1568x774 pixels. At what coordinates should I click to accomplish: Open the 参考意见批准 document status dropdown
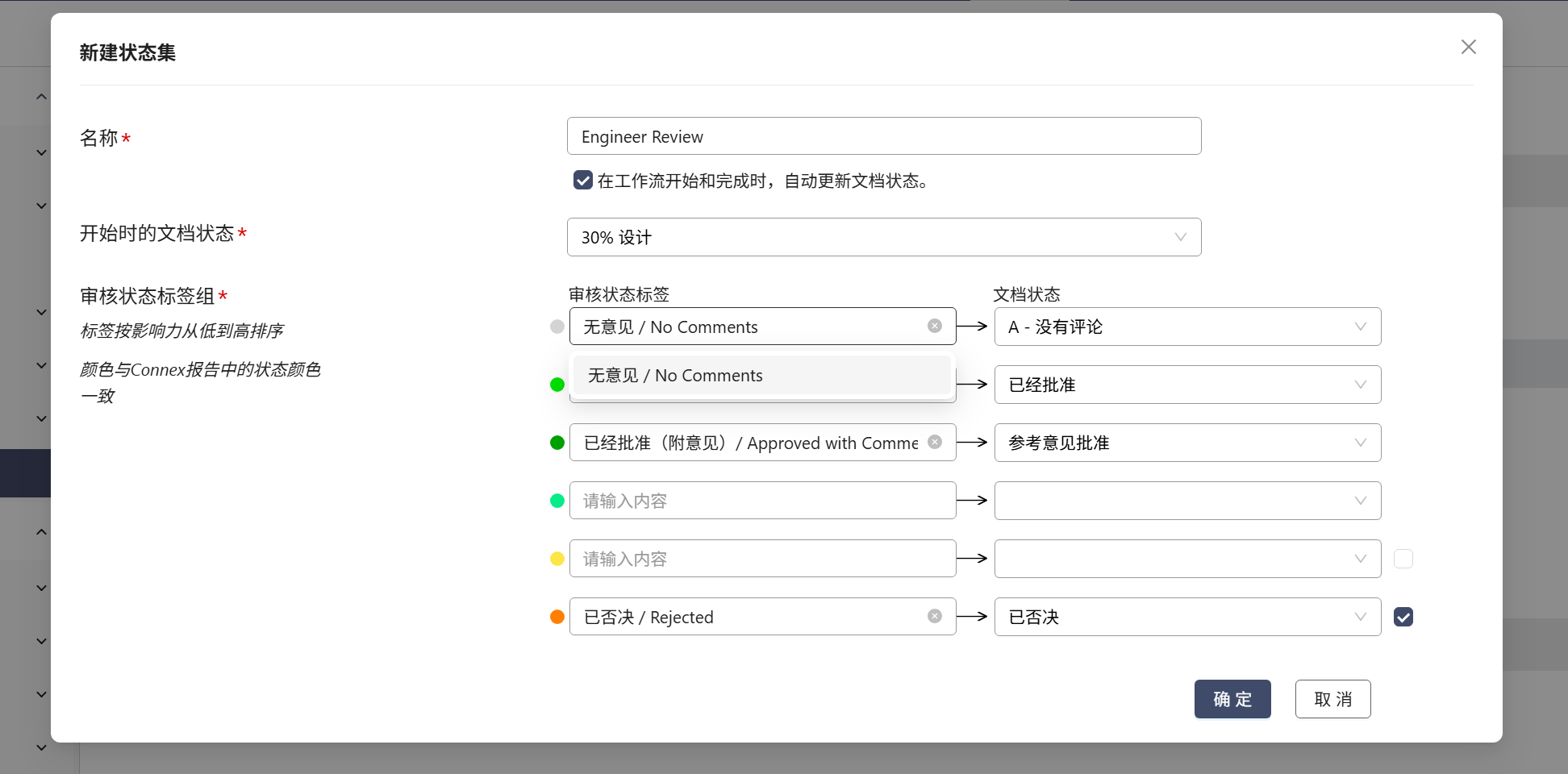(x=1186, y=443)
